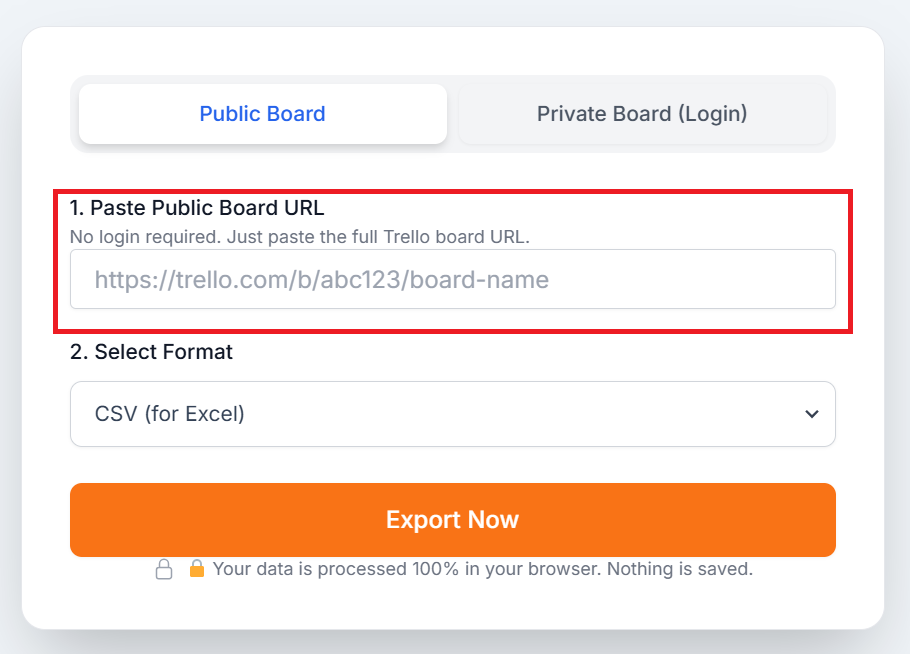The image size is (910, 654).
Task: Focus the URL input showing trello.com placeholder
Action: coord(452,279)
